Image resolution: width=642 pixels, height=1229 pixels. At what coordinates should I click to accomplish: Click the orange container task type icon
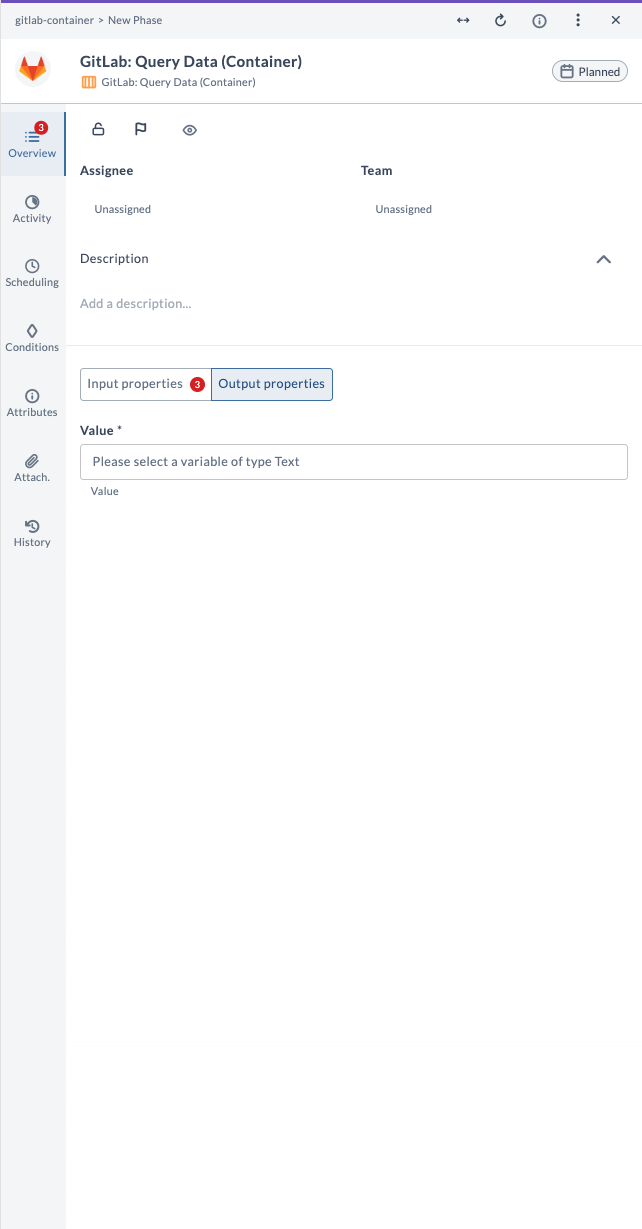click(88, 82)
